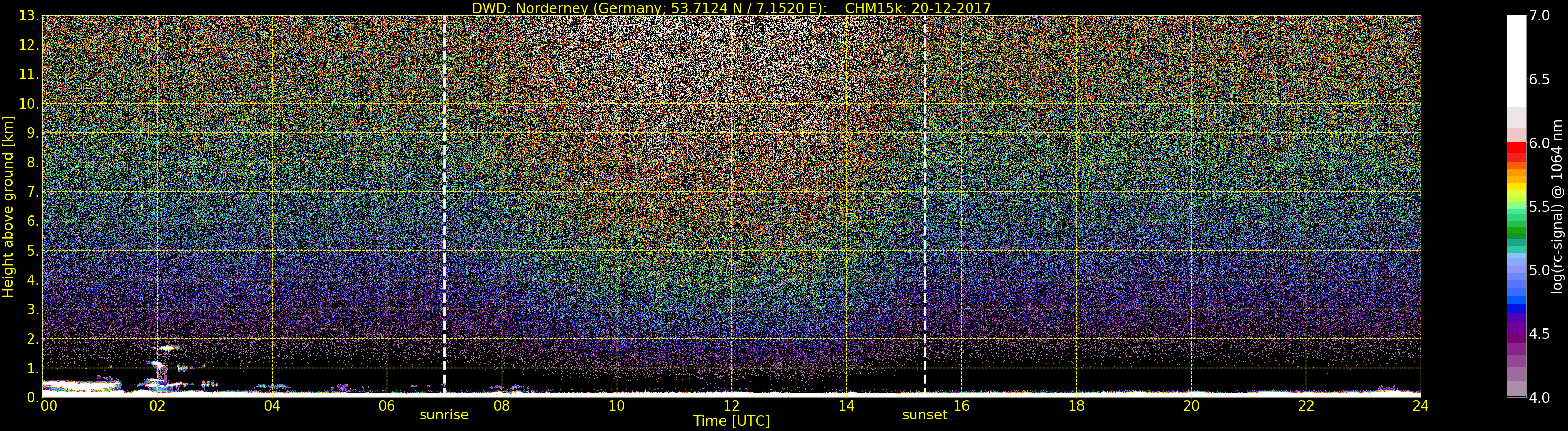Viewport: 1568px width, 431px height.
Task: Click the '7.' height tick label
Action: tap(33, 192)
